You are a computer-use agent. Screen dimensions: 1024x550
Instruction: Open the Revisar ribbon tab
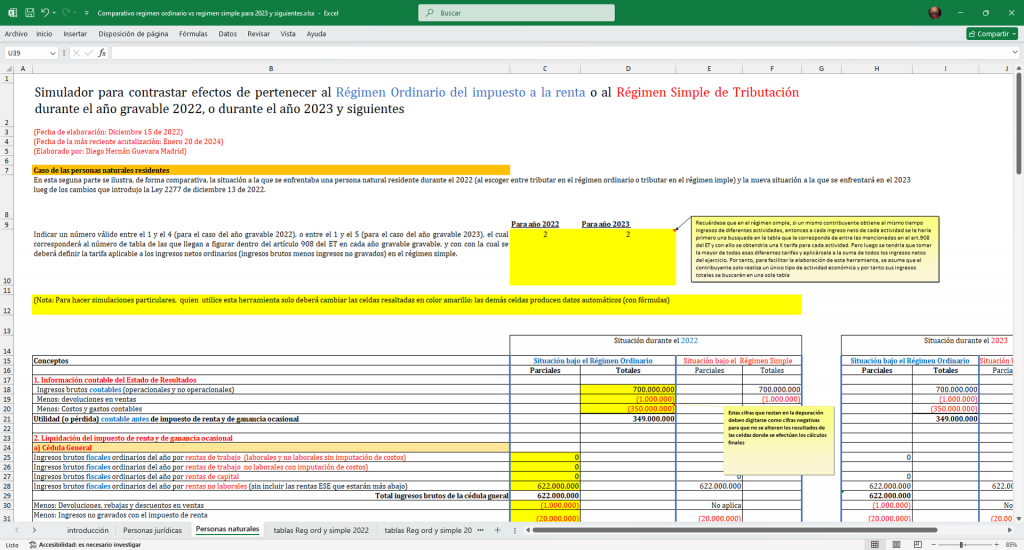(259, 33)
